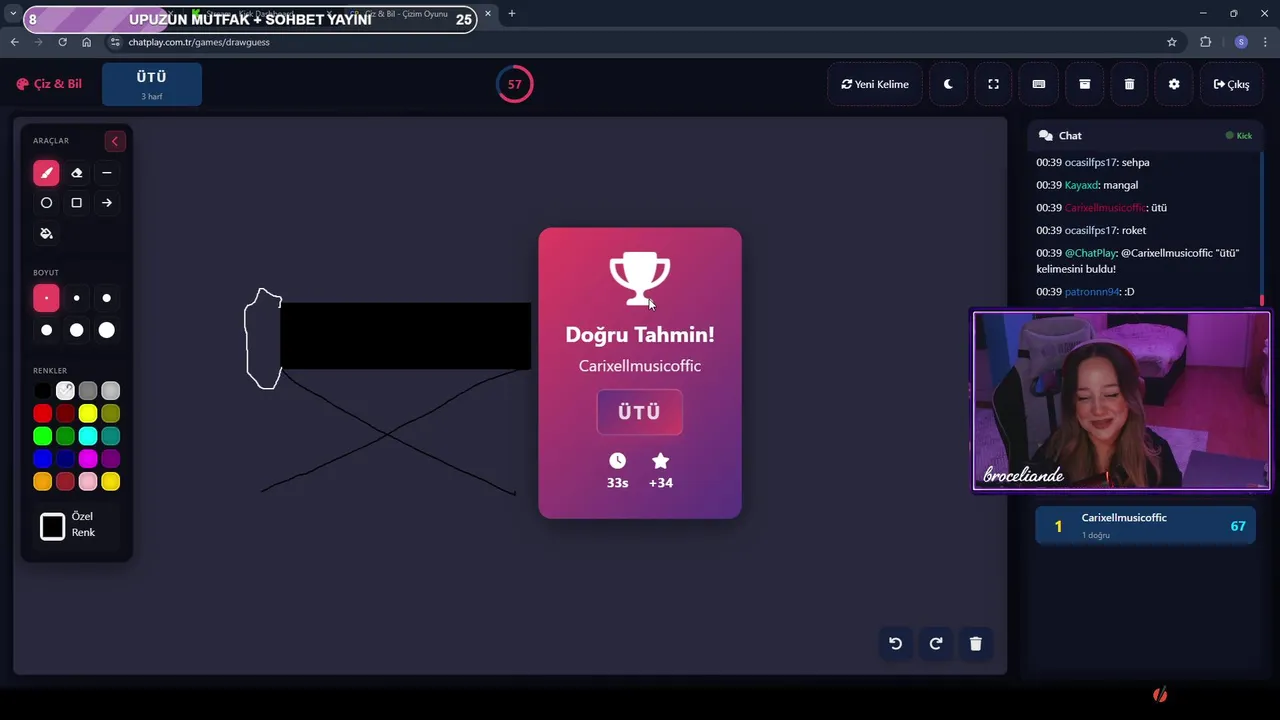Open the browser profile avatar
This screenshot has width=1280, height=720.
tap(1241, 42)
